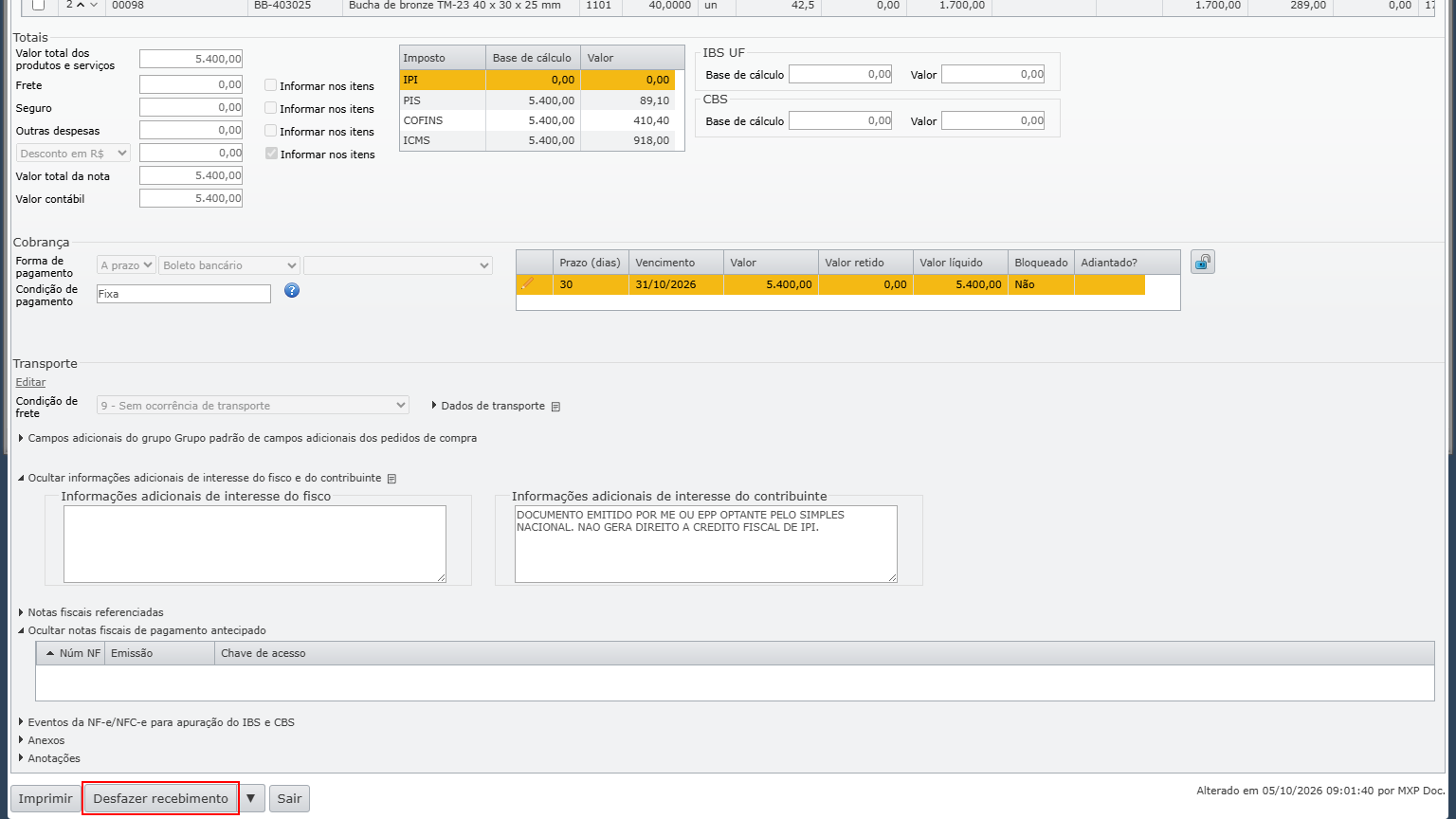Click the Informações adicionais de interesse do fisco textarea
Screen dimensions: 1456x819
255,544
